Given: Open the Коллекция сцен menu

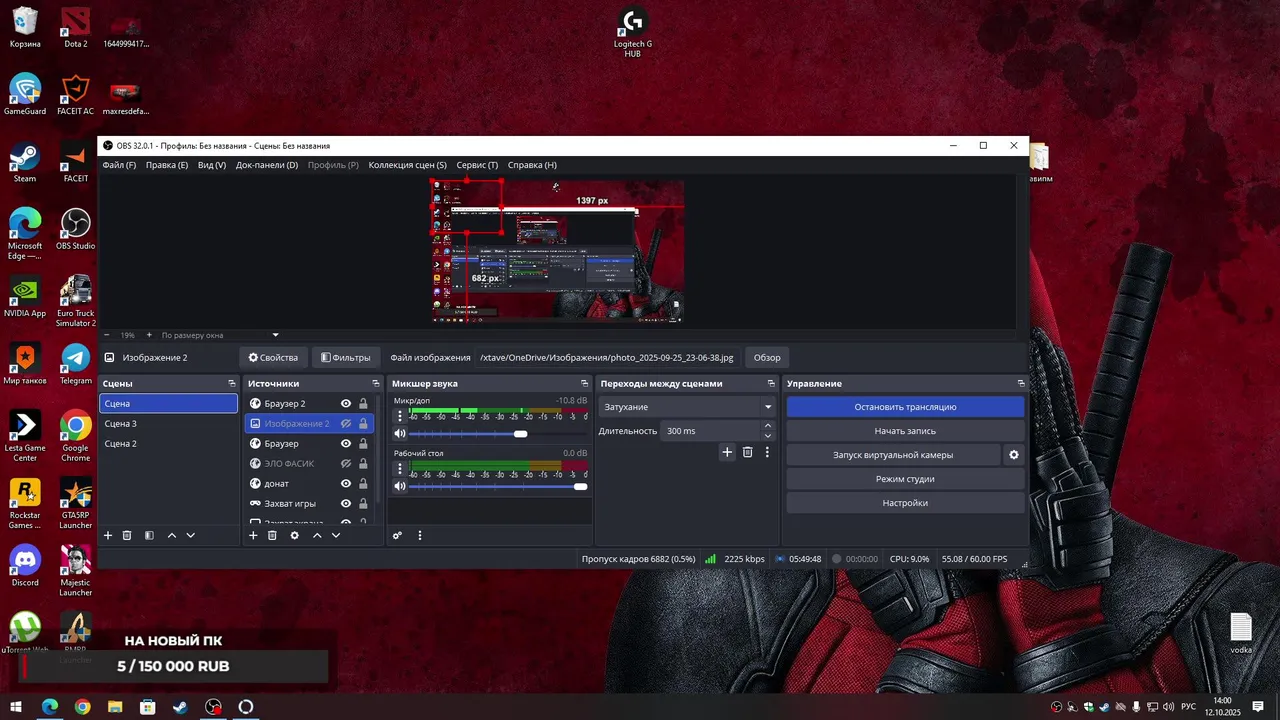Looking at the screenshot, I should click(408, 165).
